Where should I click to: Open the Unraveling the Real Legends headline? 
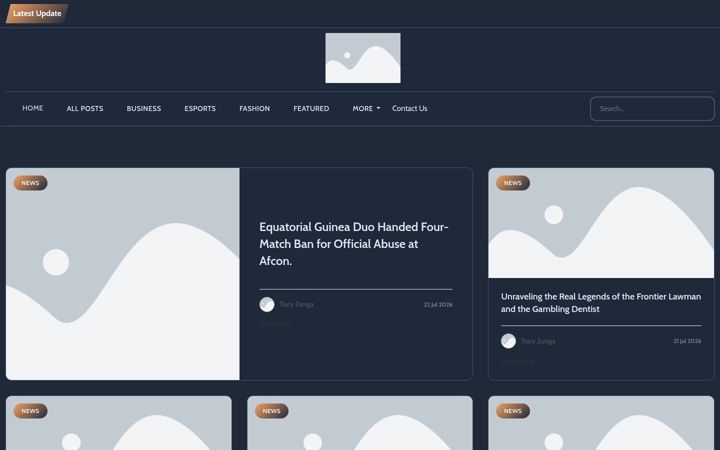(x=601, y=303)
